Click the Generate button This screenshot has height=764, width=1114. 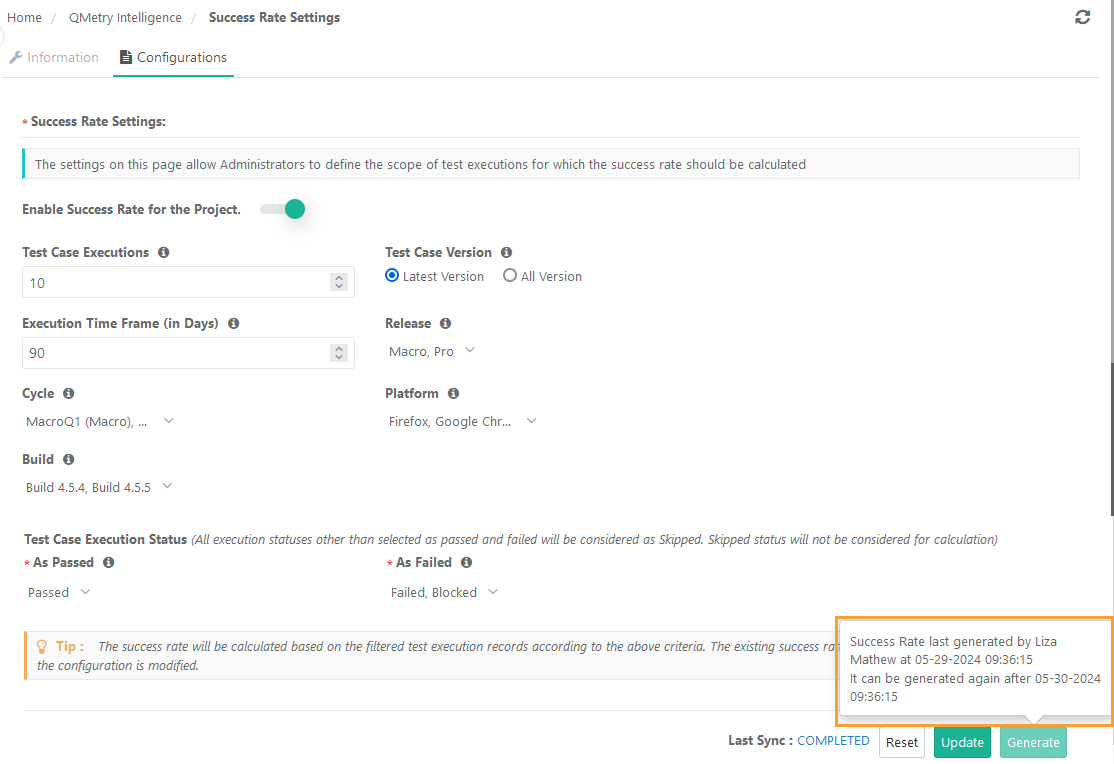click(1033, 742)
